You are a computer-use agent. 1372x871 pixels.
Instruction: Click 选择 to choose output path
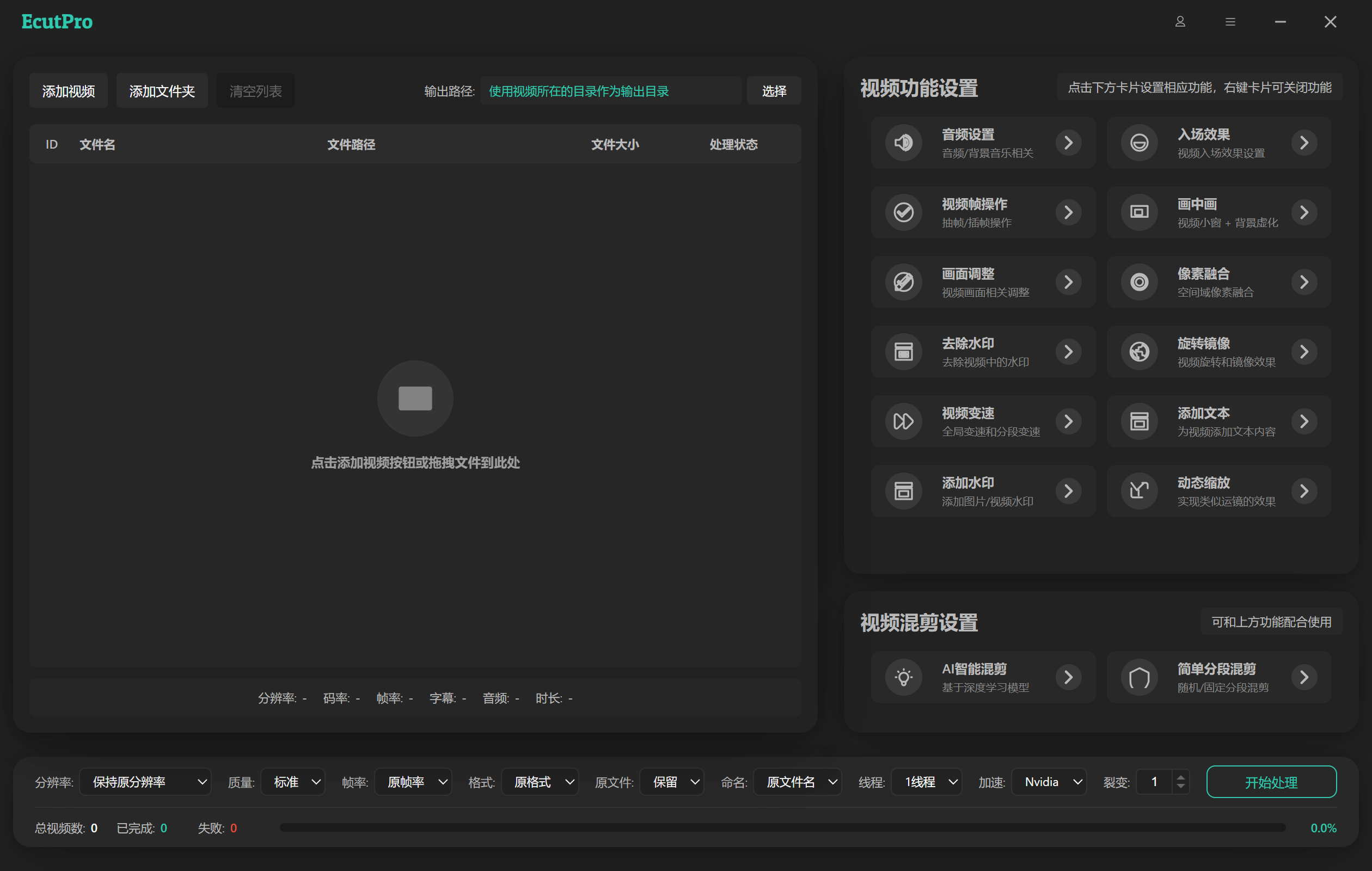[774, 90]
